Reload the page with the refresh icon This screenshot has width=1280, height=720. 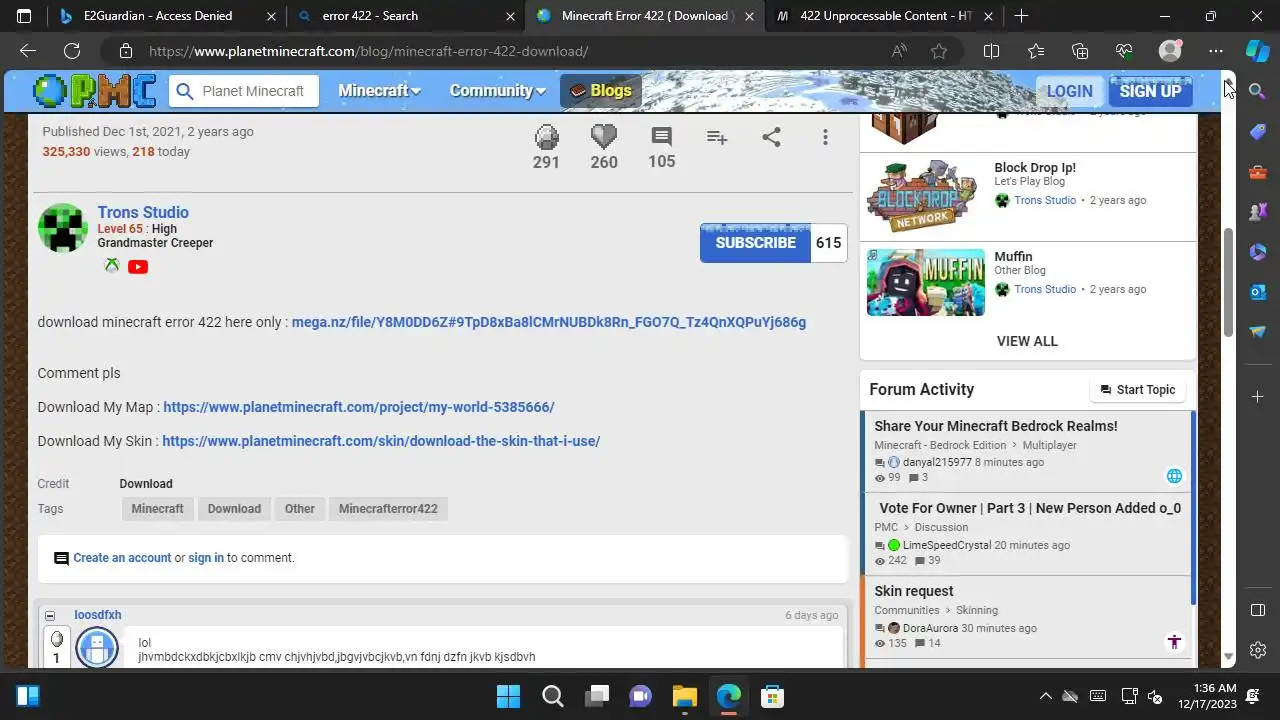point(72,51)
